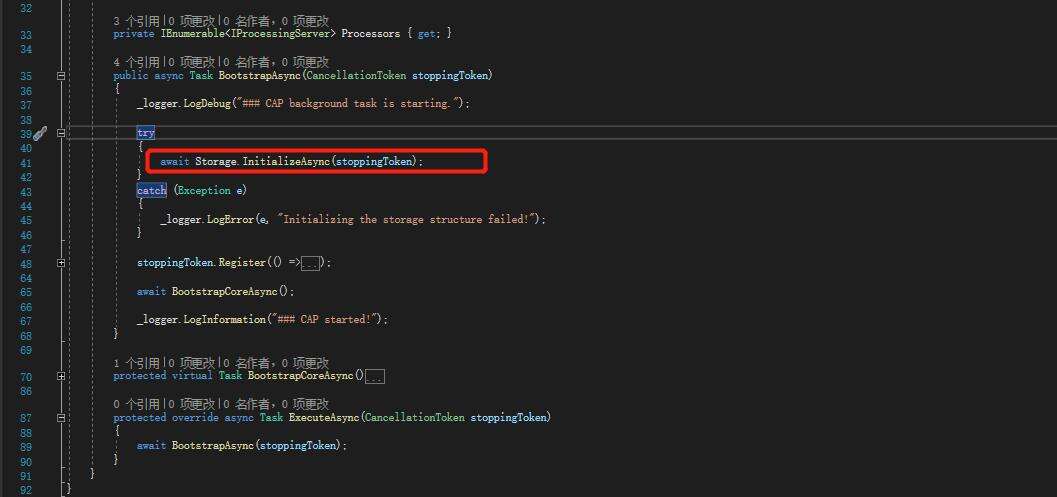Viewport: 1057px width, 497px height.
Task: Click the highlighted 'try' keyword
Action: [x=146, y=133]
